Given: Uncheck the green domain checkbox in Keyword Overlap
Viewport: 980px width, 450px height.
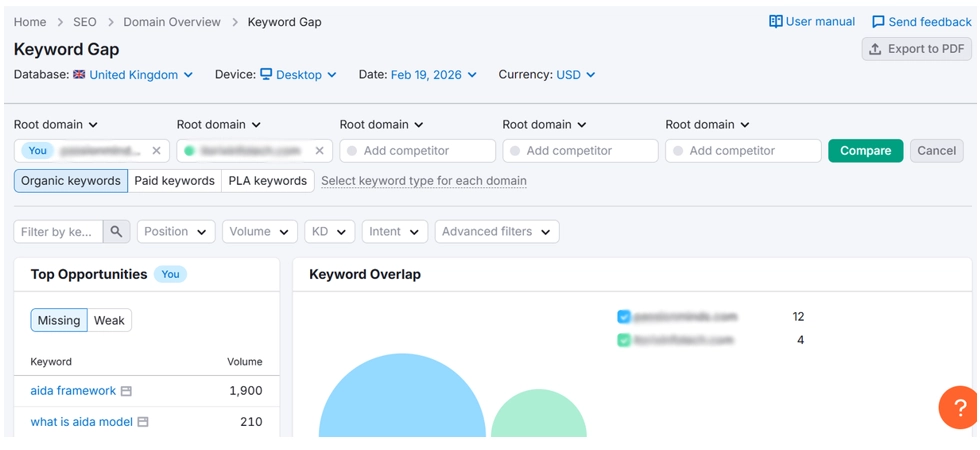Looking at the screenshot, I should point(624,341).
